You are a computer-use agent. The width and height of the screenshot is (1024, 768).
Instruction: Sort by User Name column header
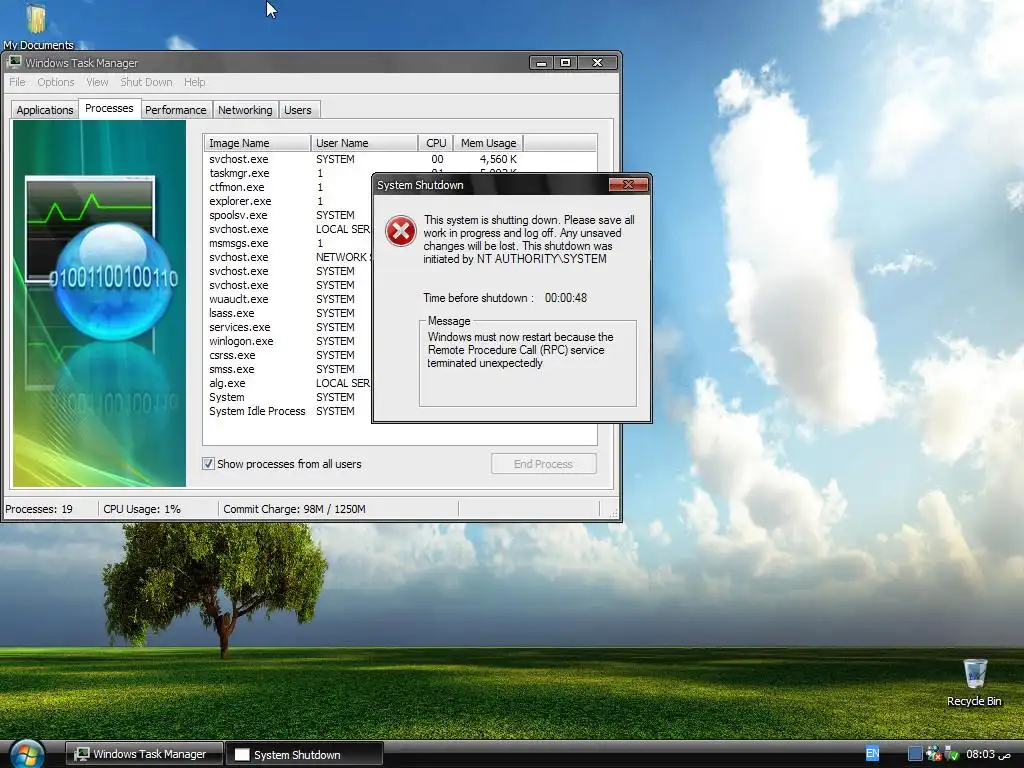point(364,143)
